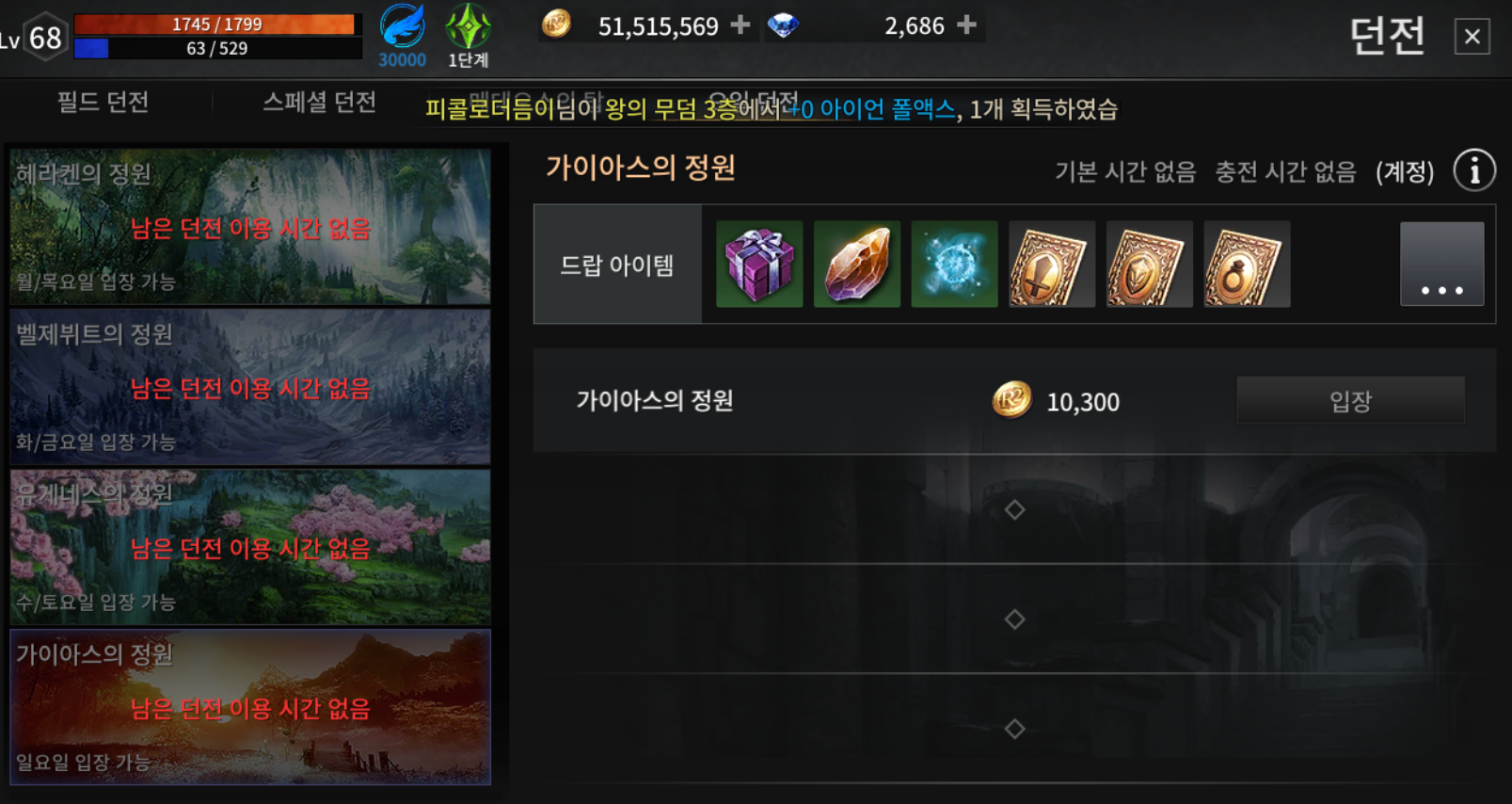Switch to the 스페셜 던전 tab

(319, 102)
